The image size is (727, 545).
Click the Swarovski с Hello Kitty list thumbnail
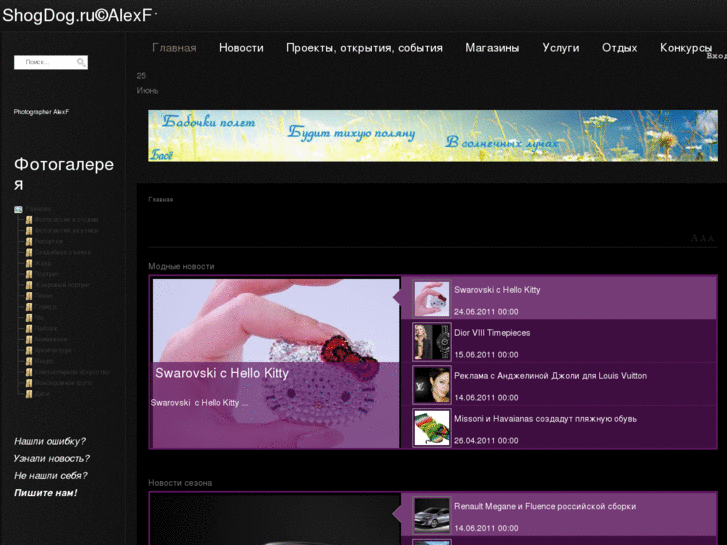[x=432, y=299]
